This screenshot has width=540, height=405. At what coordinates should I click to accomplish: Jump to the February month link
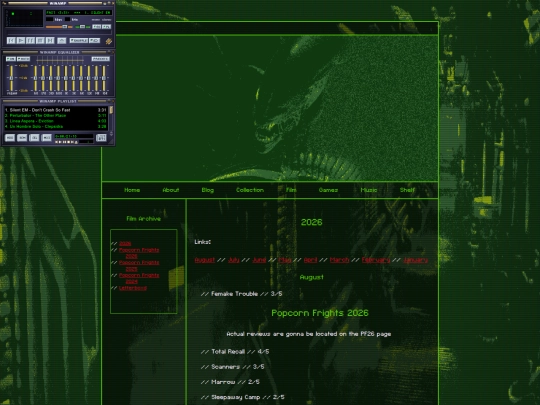click(376, 260)
